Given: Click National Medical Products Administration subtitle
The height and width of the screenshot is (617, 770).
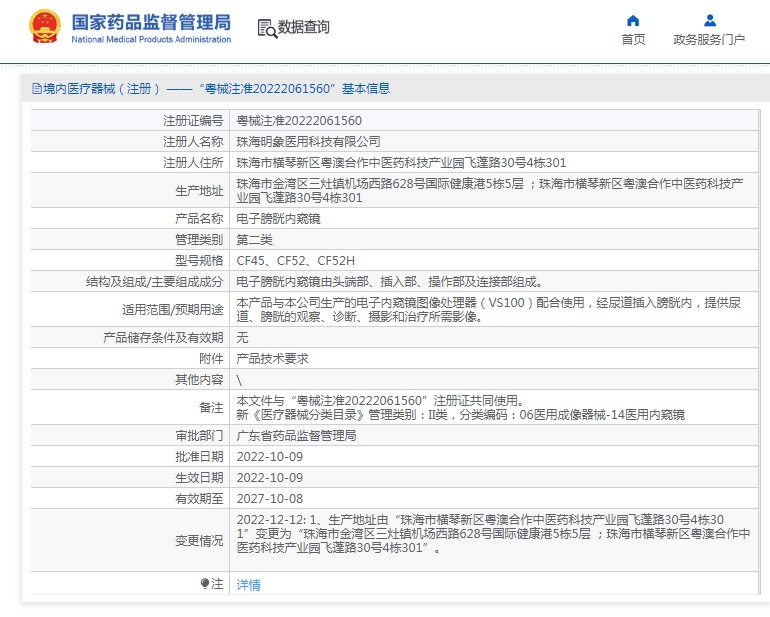Looking at the screenshot, I should pyautogui.click(x=151, y=39).
